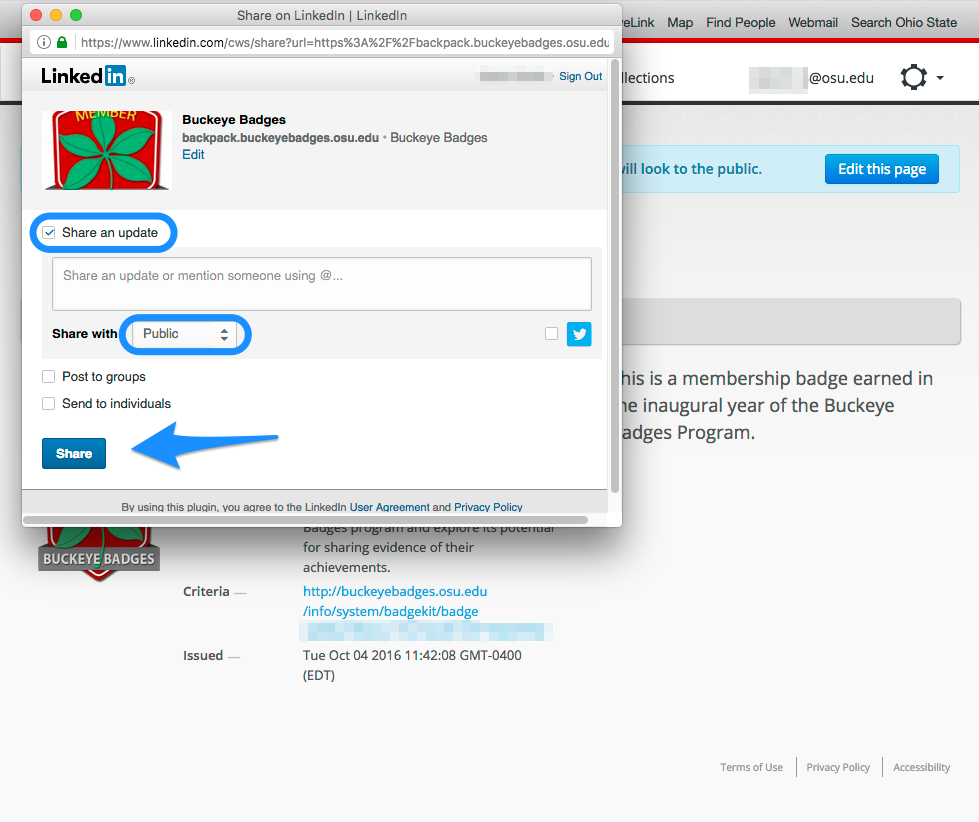Click the LinkedIn logo in the popup
The height and width of the screenshot is (822, 979).
[87, 76]
